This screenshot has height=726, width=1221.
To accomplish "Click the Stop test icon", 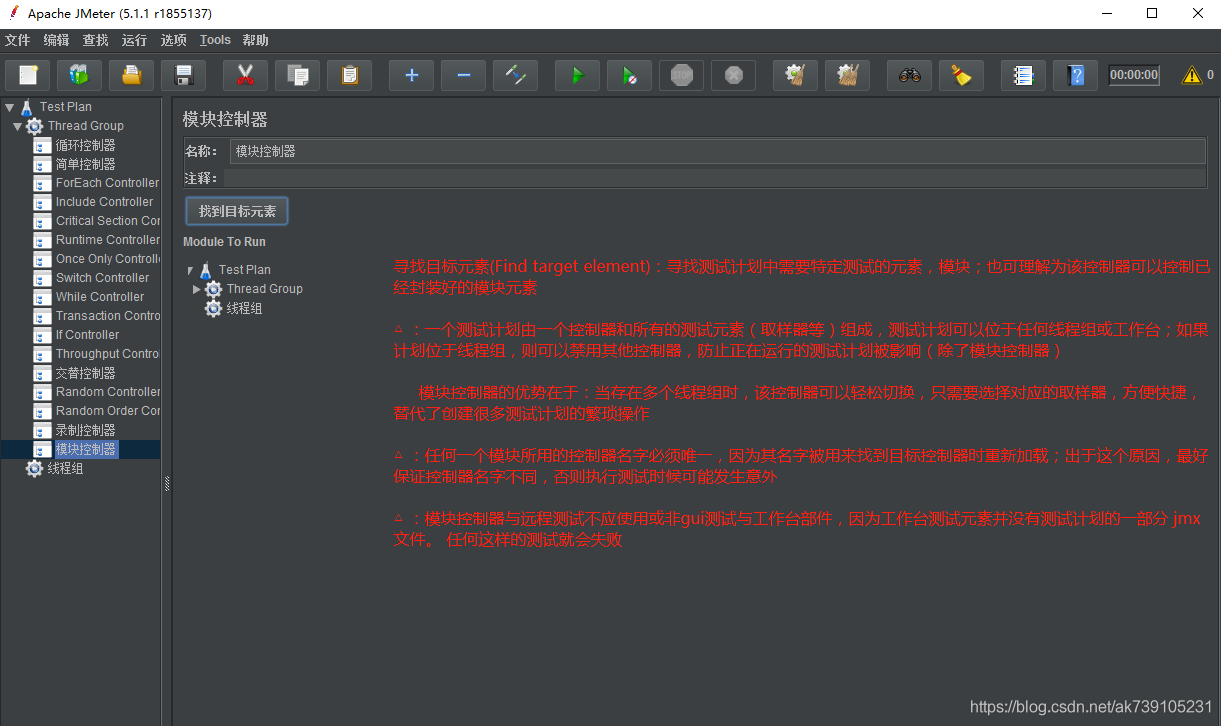I will click(x=681, y=75).
